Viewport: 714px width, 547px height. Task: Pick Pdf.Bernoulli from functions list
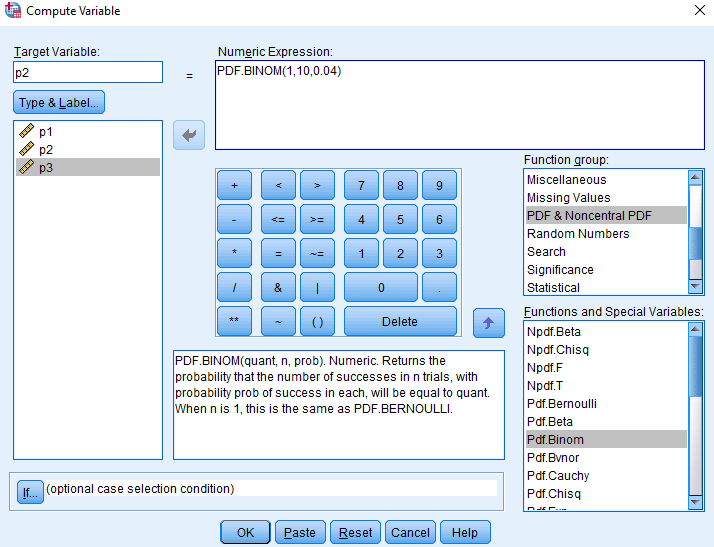561,404
